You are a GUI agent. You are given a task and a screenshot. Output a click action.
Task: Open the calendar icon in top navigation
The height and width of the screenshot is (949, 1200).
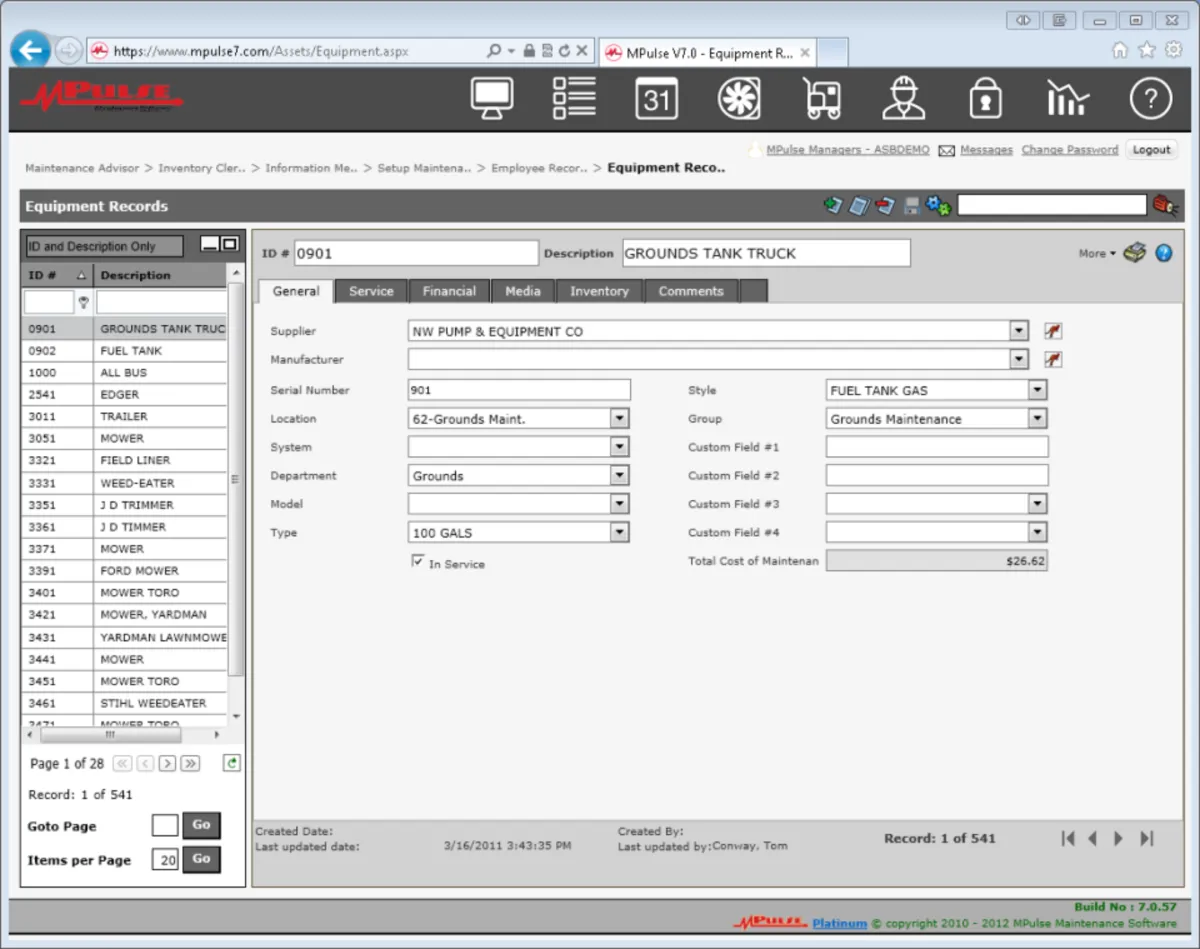click(x=656, y=99)
